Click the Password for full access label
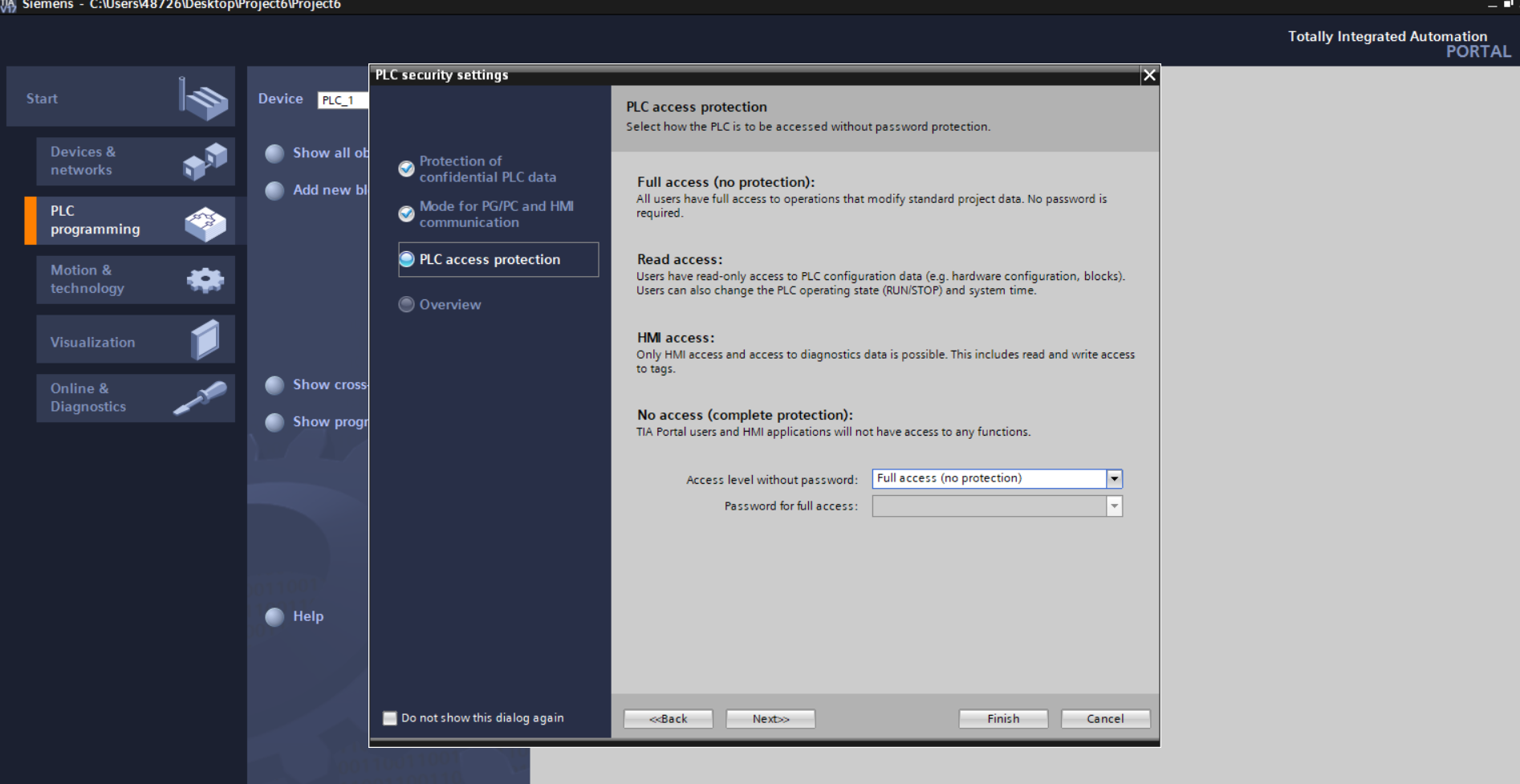 pyautogui.click(x=791, y=506)
